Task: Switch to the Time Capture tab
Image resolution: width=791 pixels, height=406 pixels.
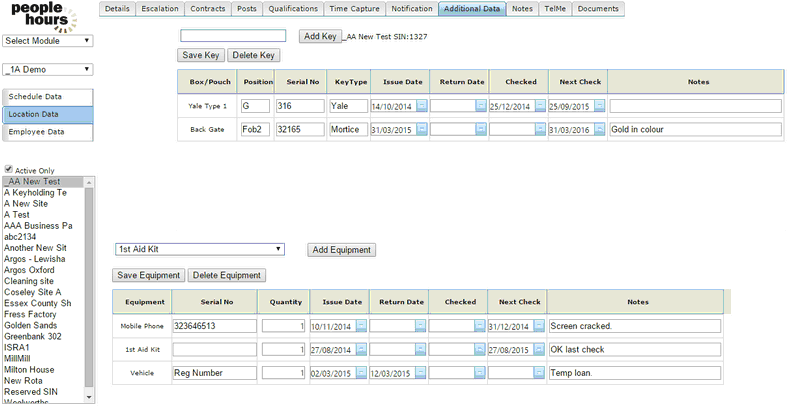Action: click(x=354, y=9)
